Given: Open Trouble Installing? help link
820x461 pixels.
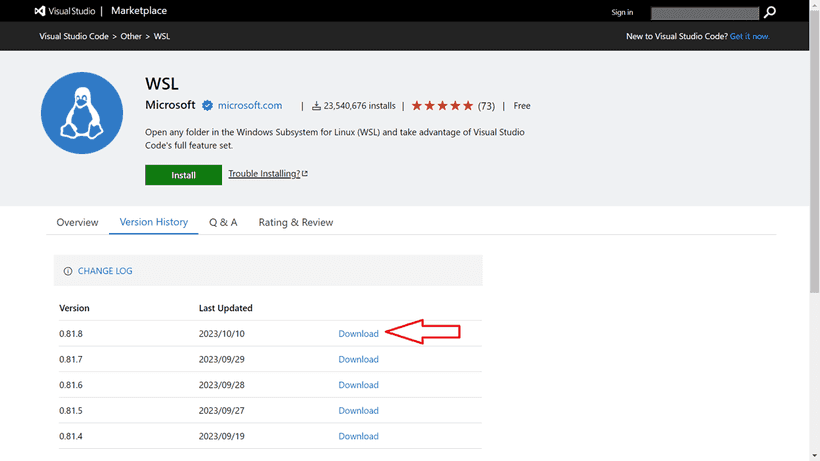Looking at the screenshot, I should (268, 174).
